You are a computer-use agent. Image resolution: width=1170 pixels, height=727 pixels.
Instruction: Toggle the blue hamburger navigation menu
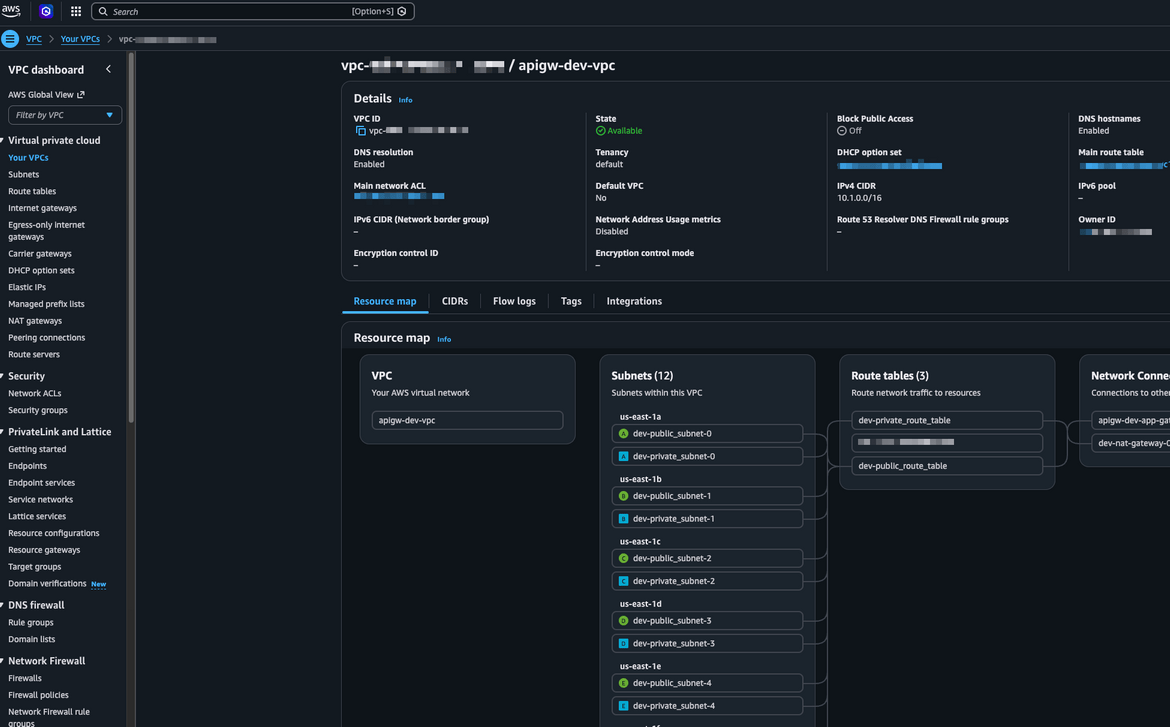click(x=10, y=39)
